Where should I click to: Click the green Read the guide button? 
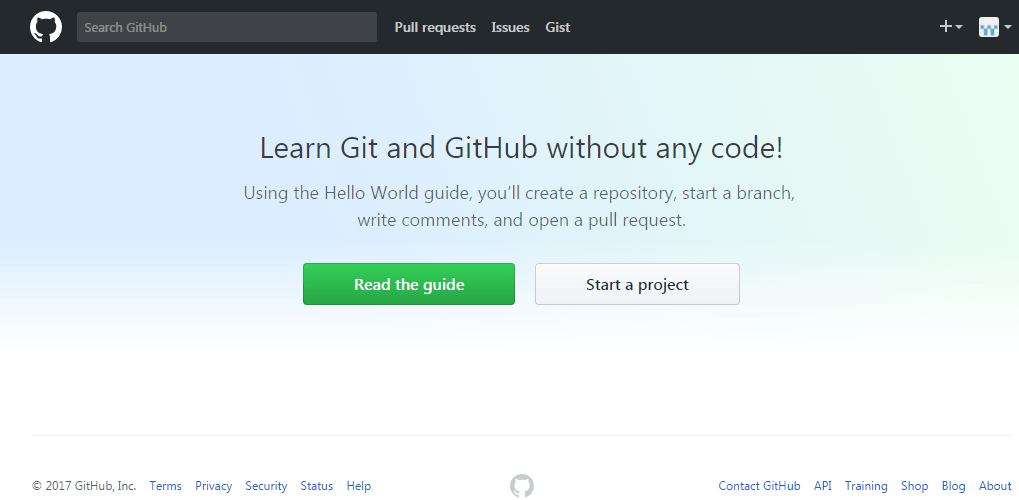(x=409, y=284)
